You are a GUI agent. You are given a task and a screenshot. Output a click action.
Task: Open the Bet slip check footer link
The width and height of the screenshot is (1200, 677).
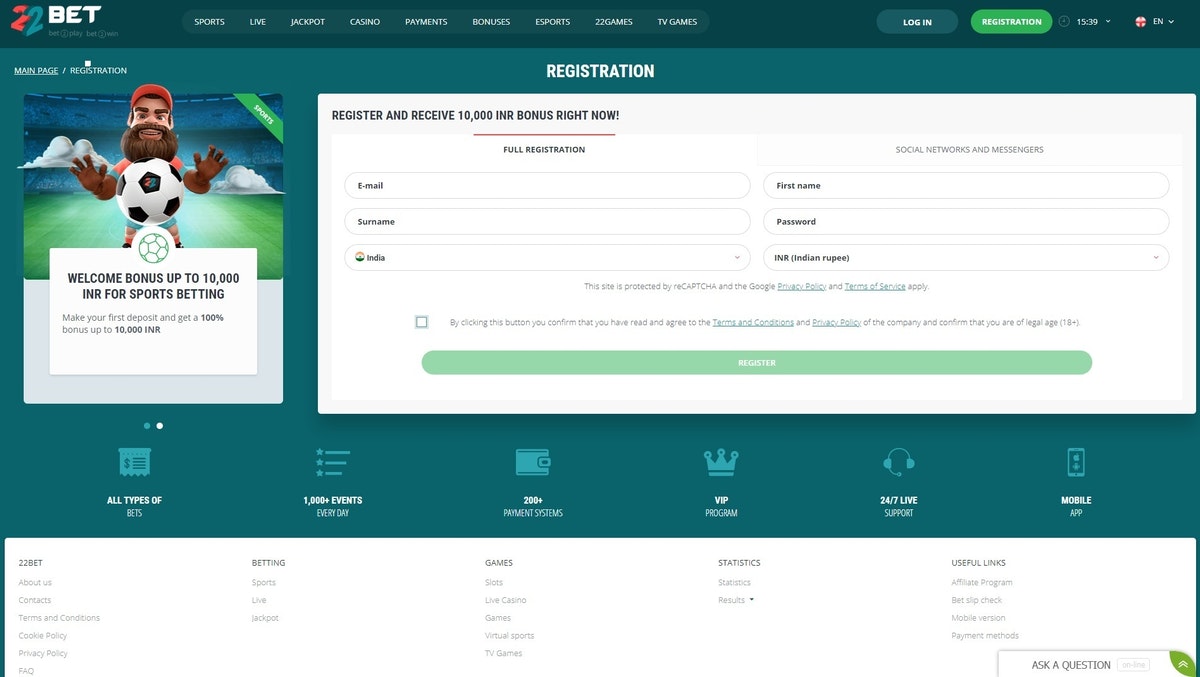coord(977,600)
